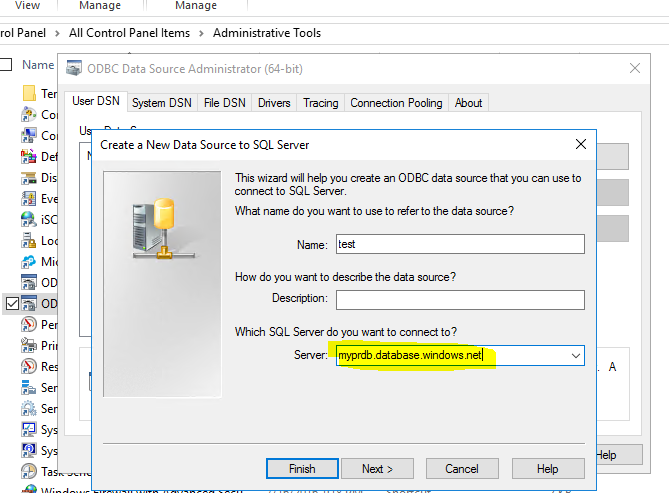Viewport: 669px width, 493px height.
Task: Expand the Server combo box dropdown arrow
Action: [576, 356]
